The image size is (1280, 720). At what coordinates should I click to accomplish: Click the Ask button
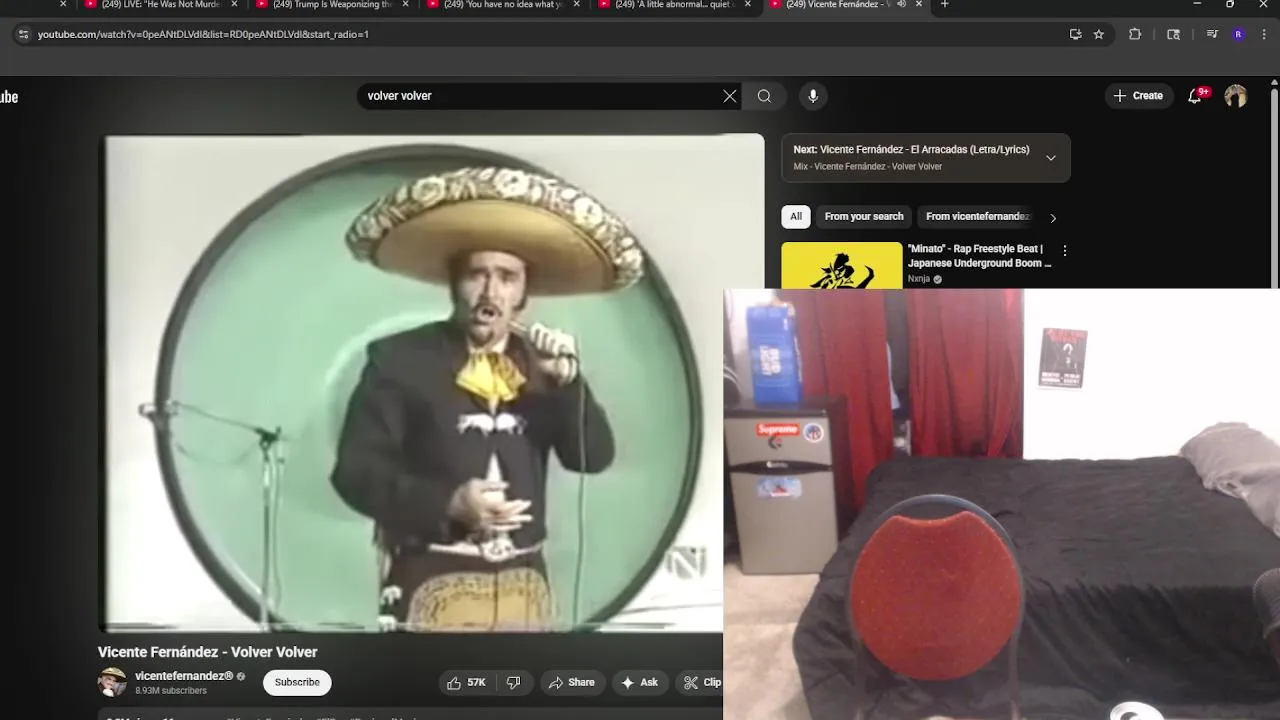pyautogui.click(x=640, y=682)
